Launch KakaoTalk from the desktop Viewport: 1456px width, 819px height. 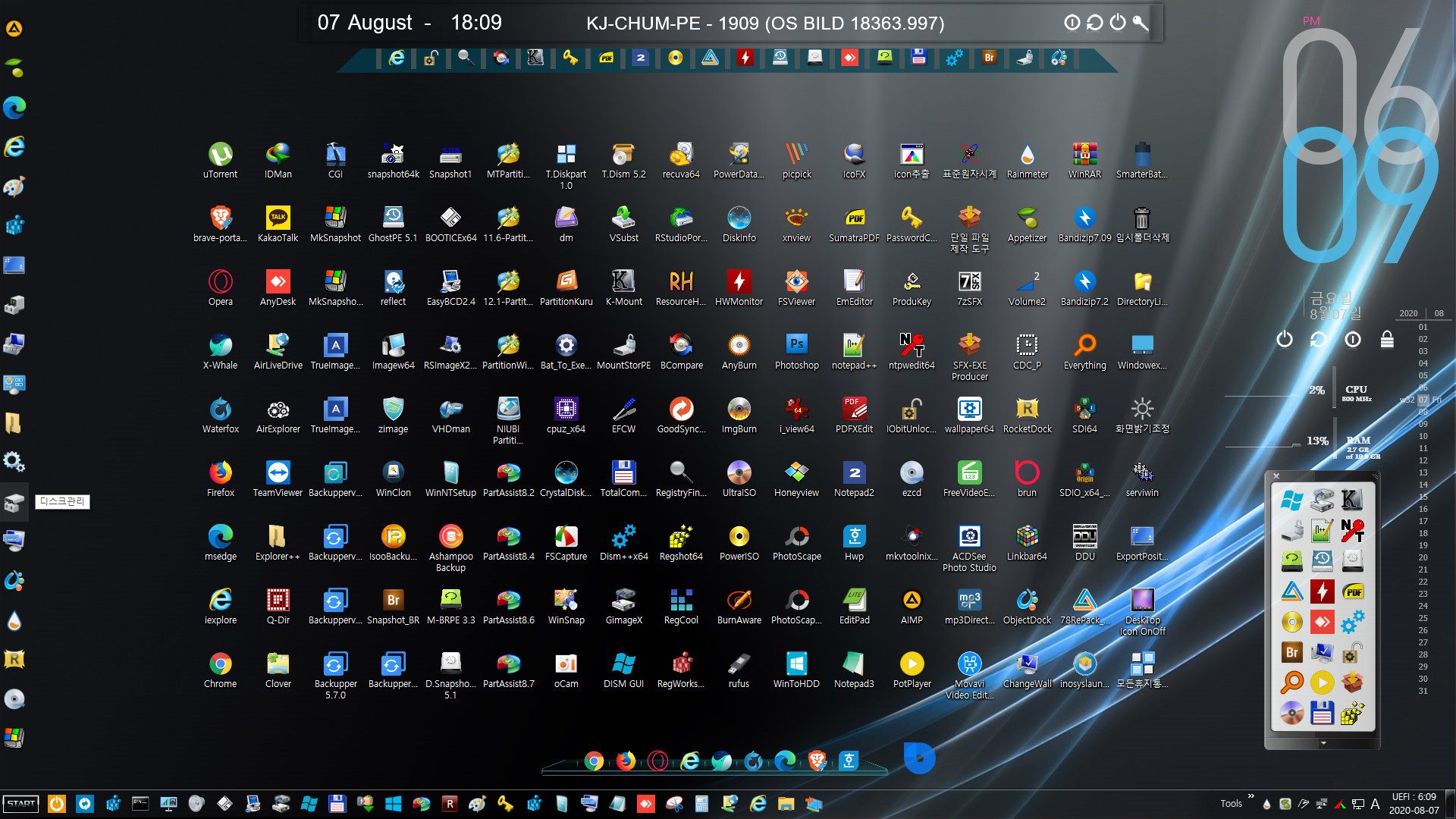(x=278, y=224)
